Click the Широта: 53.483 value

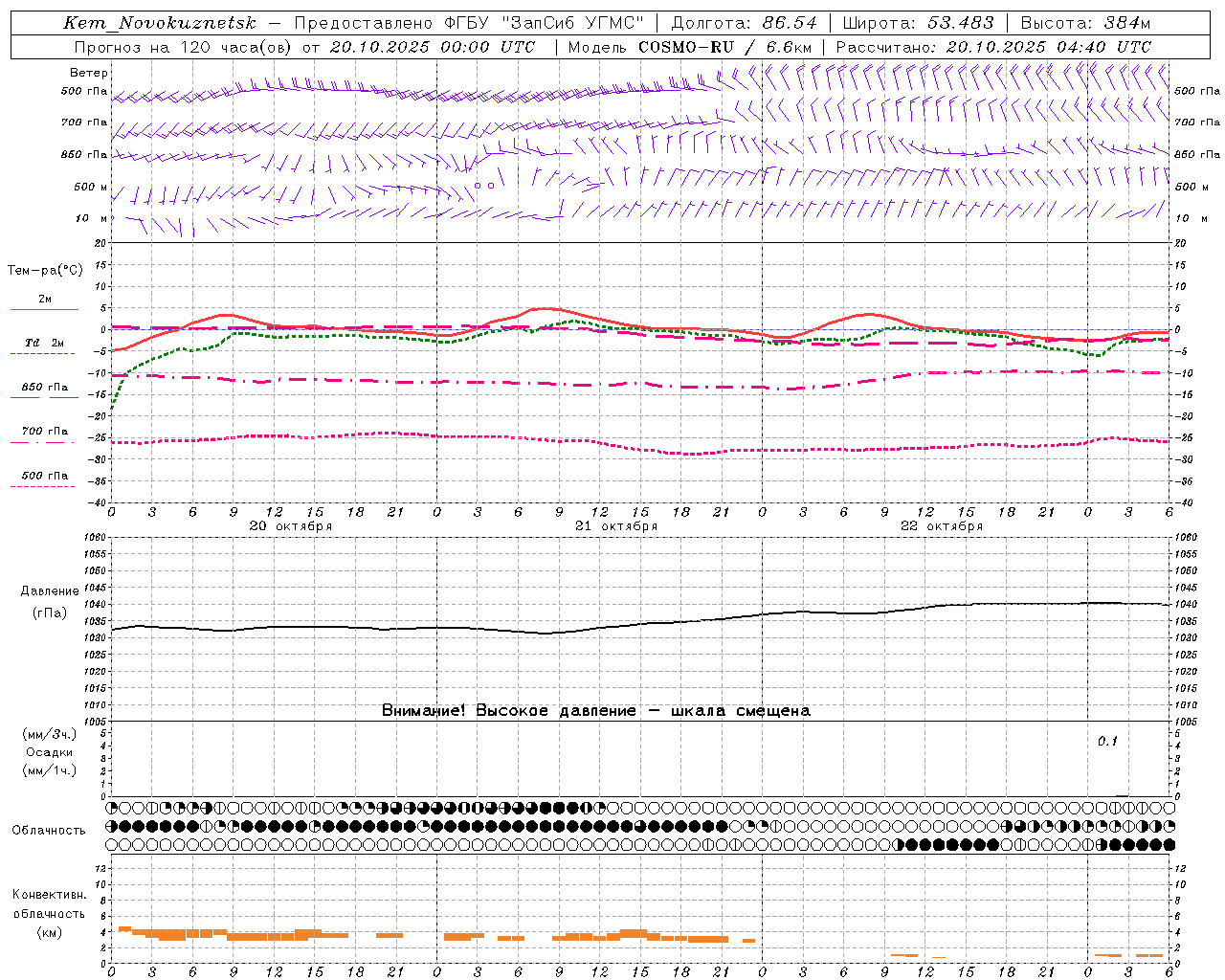[x=918, y=23]
